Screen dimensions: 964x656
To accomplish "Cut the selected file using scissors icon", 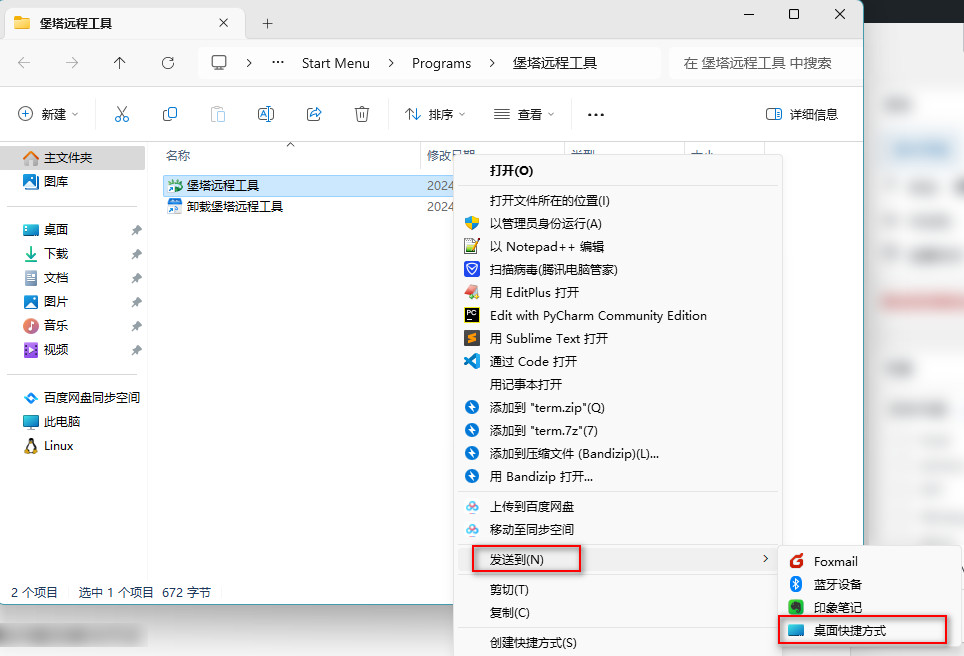I will (x=122, y=114).
